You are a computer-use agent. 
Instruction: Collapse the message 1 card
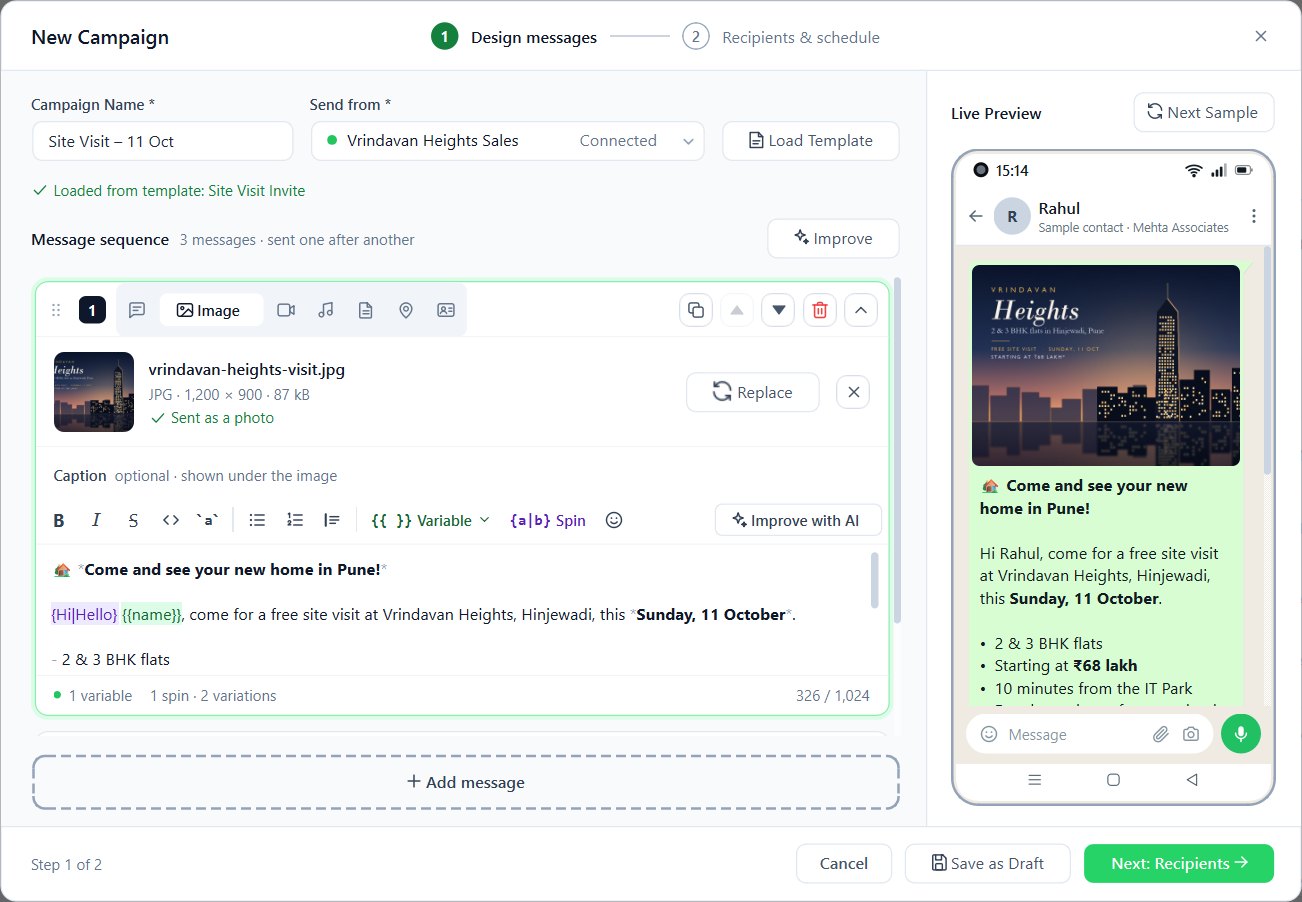click(861, 310)
